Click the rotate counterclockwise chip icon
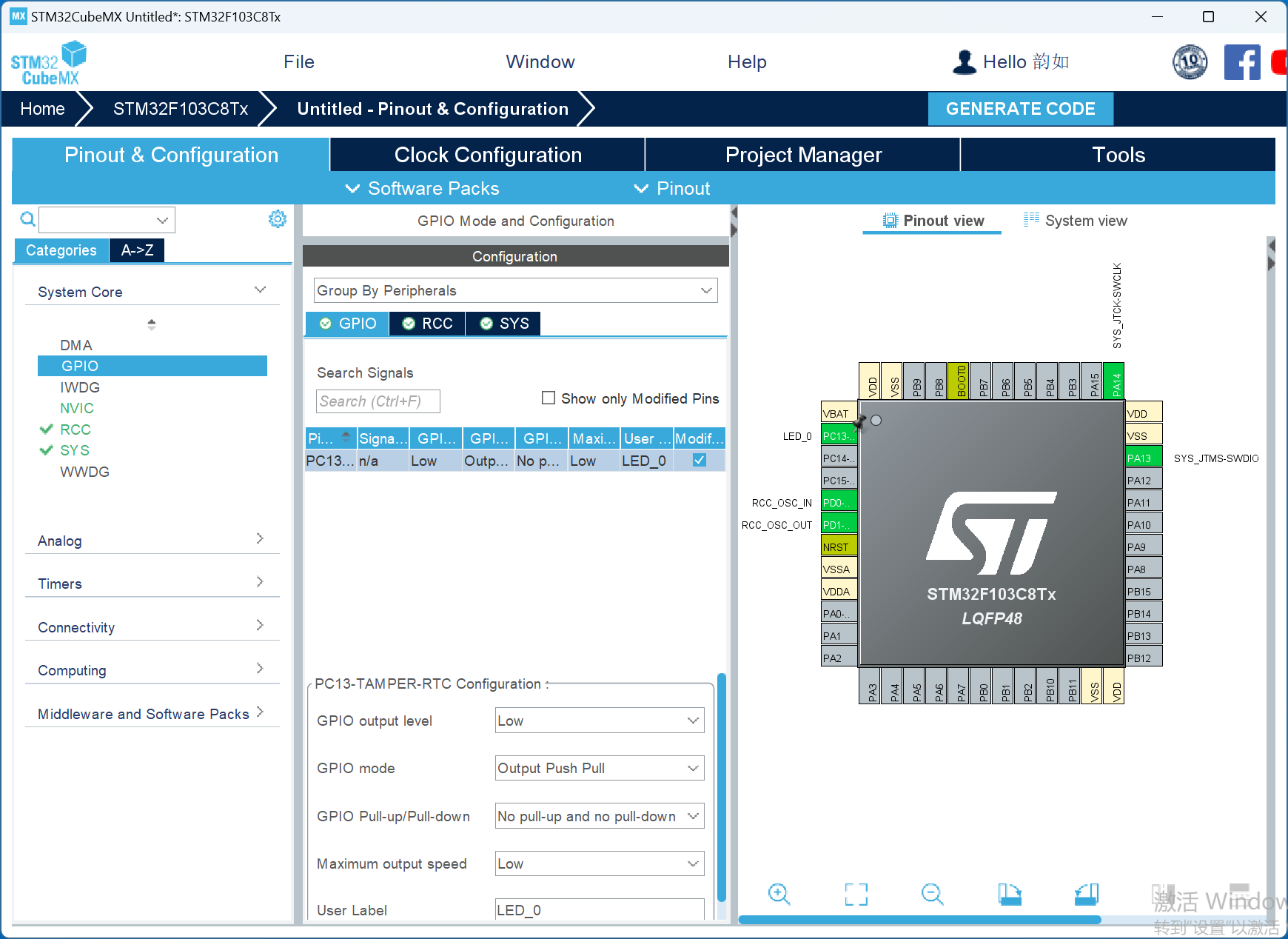Screen dimensions: 1288x939 tap(1087, 894)
